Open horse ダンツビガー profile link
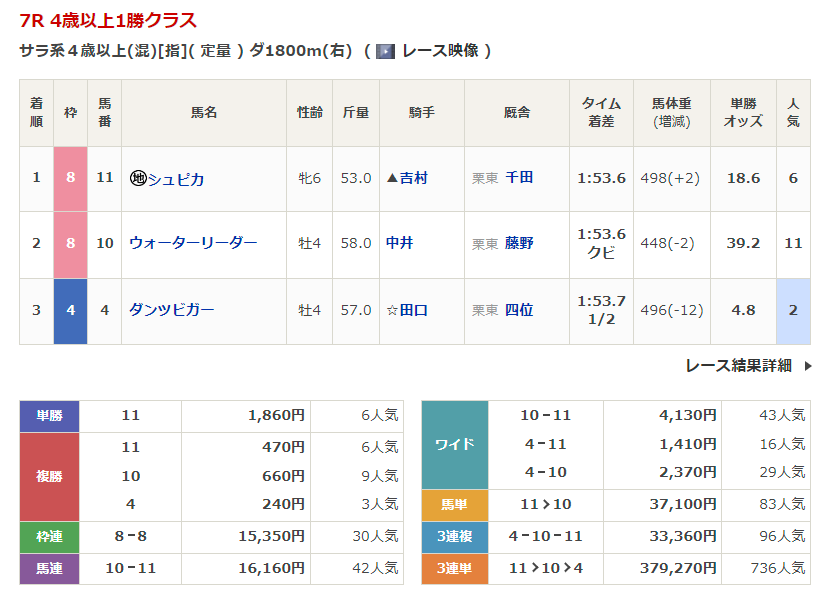Image resolution: width=838 pixels, height=595 pixels. click(171, 310)
